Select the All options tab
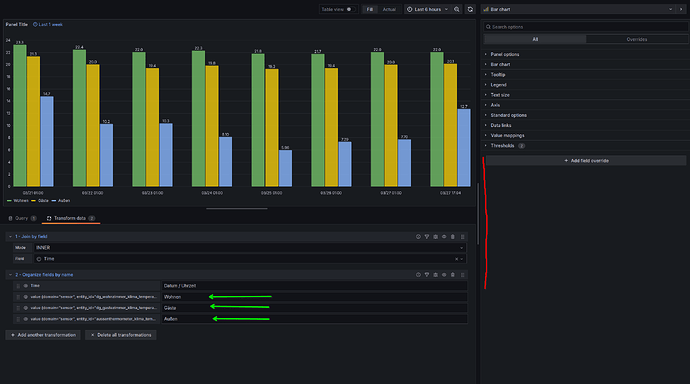 [x=535, y=40]
